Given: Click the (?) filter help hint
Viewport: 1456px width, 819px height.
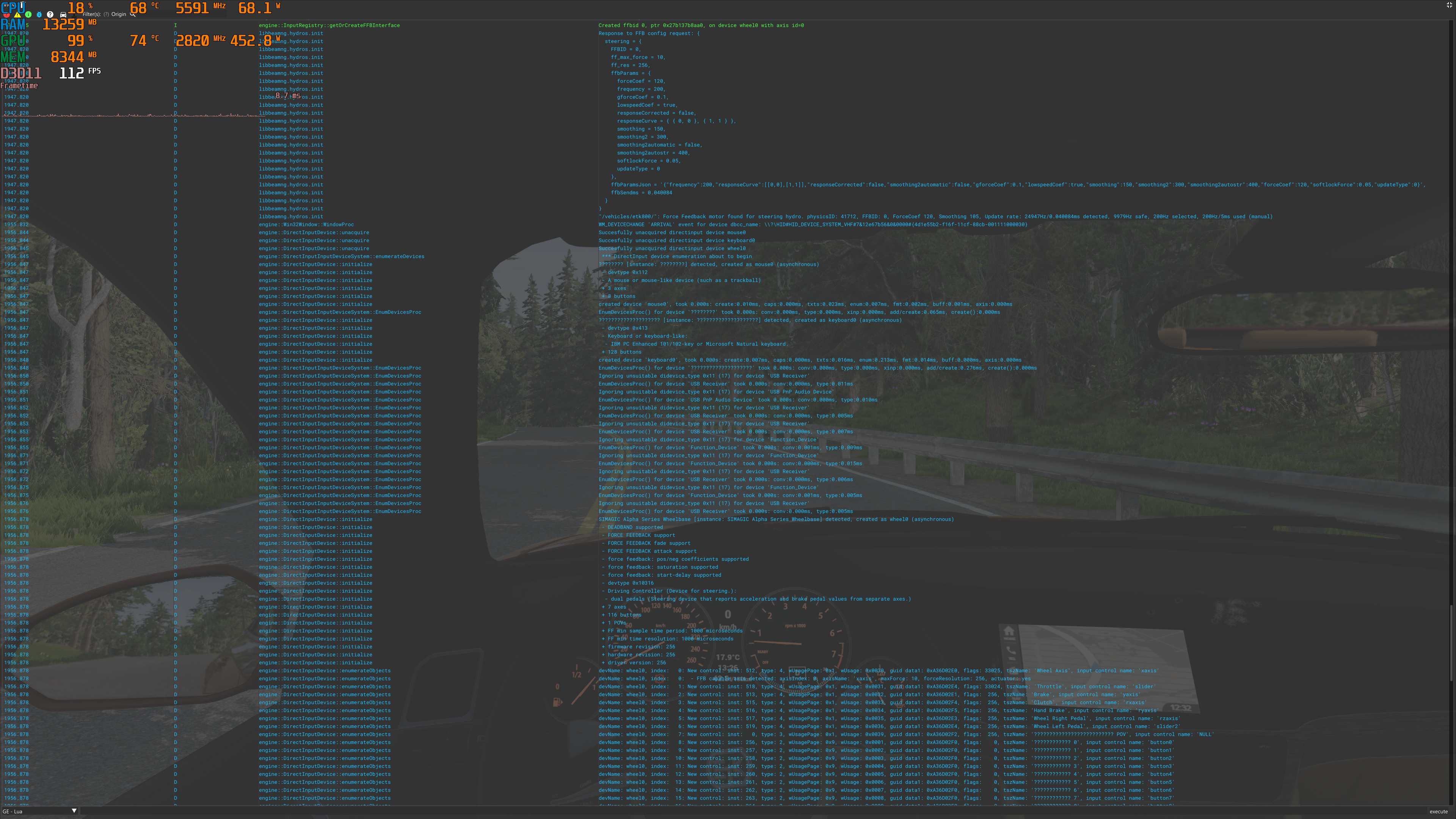Looking at the screenshot, I should click(x=106, y=14).
